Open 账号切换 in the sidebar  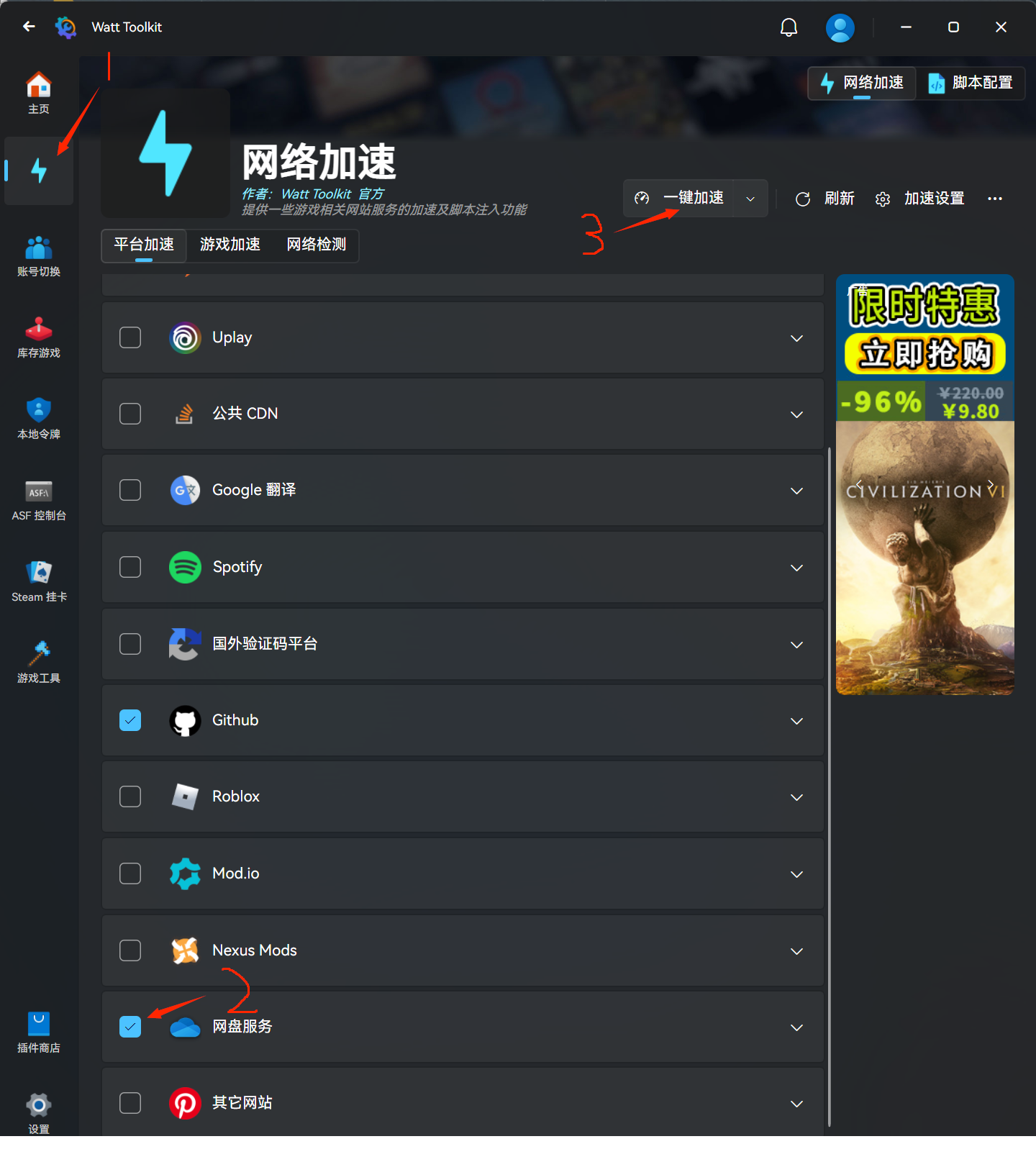point(39,256)
